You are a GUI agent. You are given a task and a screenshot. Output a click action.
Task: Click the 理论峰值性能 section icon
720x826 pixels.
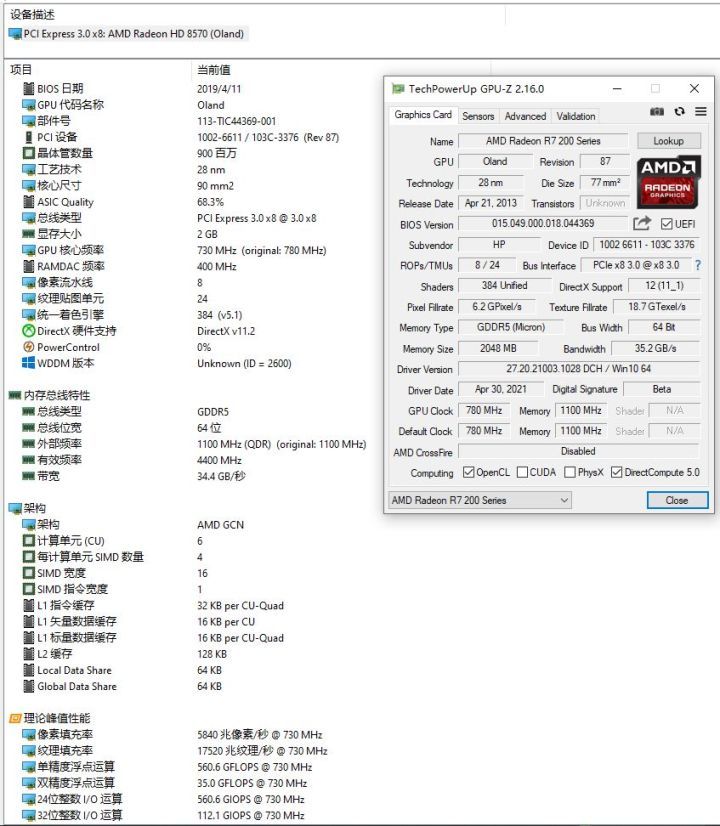tap(15, 718)
